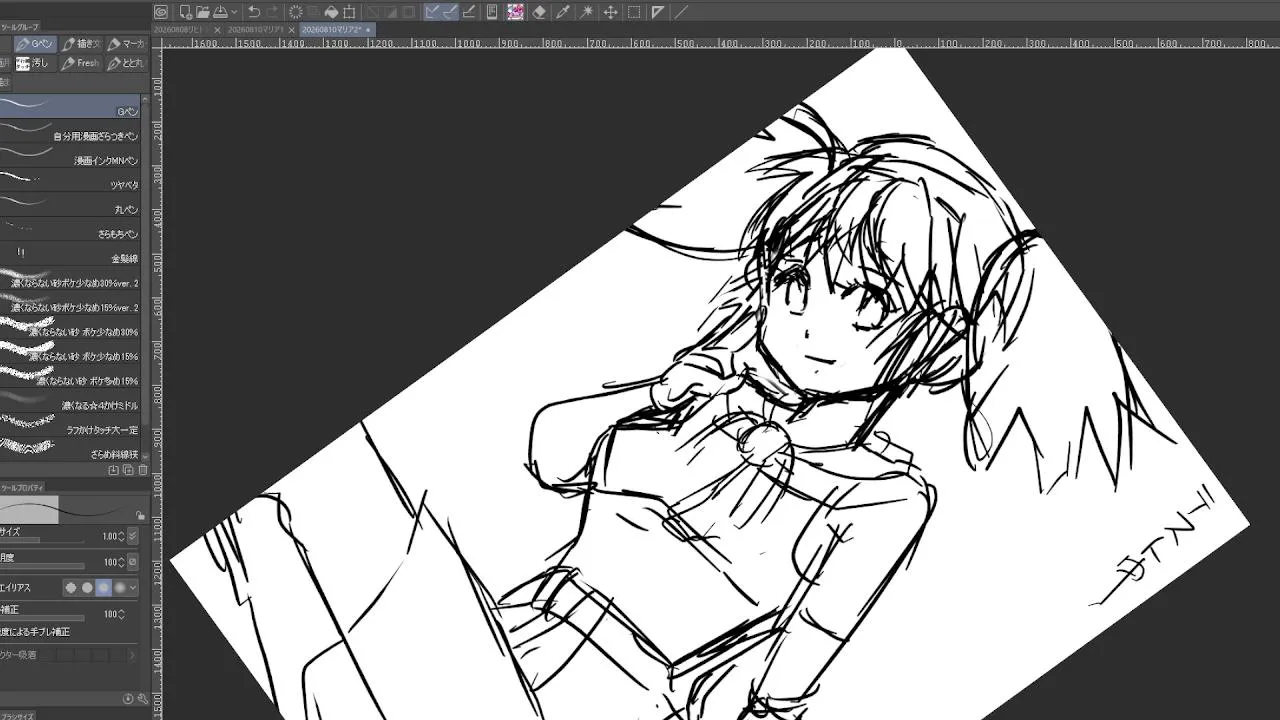Close the 20260810マリア1 document tab
The height and width of the screenshot is (720, 1280).
[x=292, y=30]
